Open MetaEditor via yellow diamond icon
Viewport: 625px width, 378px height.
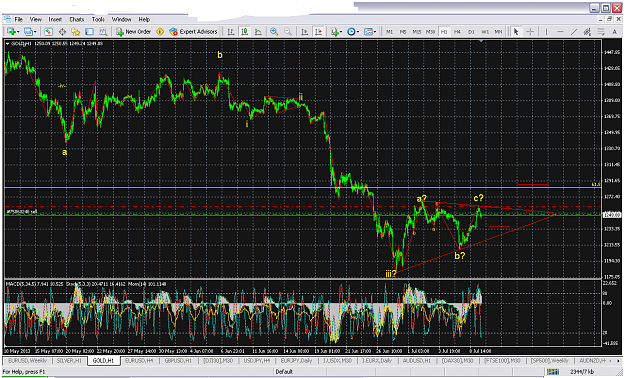click(160, 32)
